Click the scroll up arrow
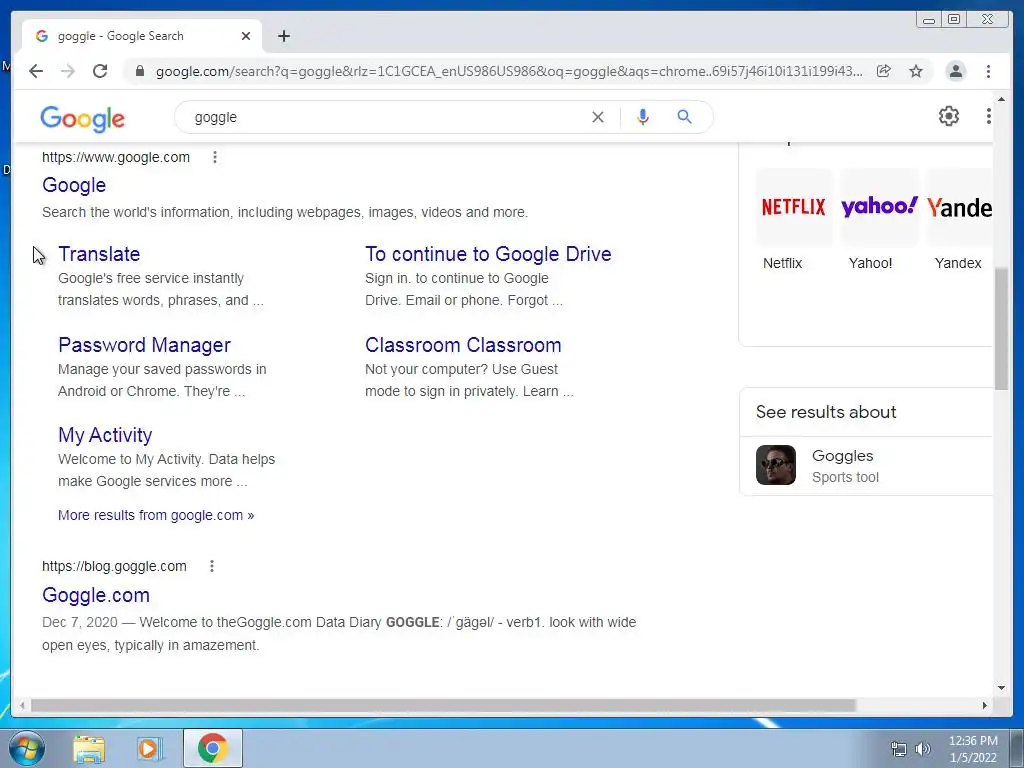 pyautogui.click(x=1002, y=99)
